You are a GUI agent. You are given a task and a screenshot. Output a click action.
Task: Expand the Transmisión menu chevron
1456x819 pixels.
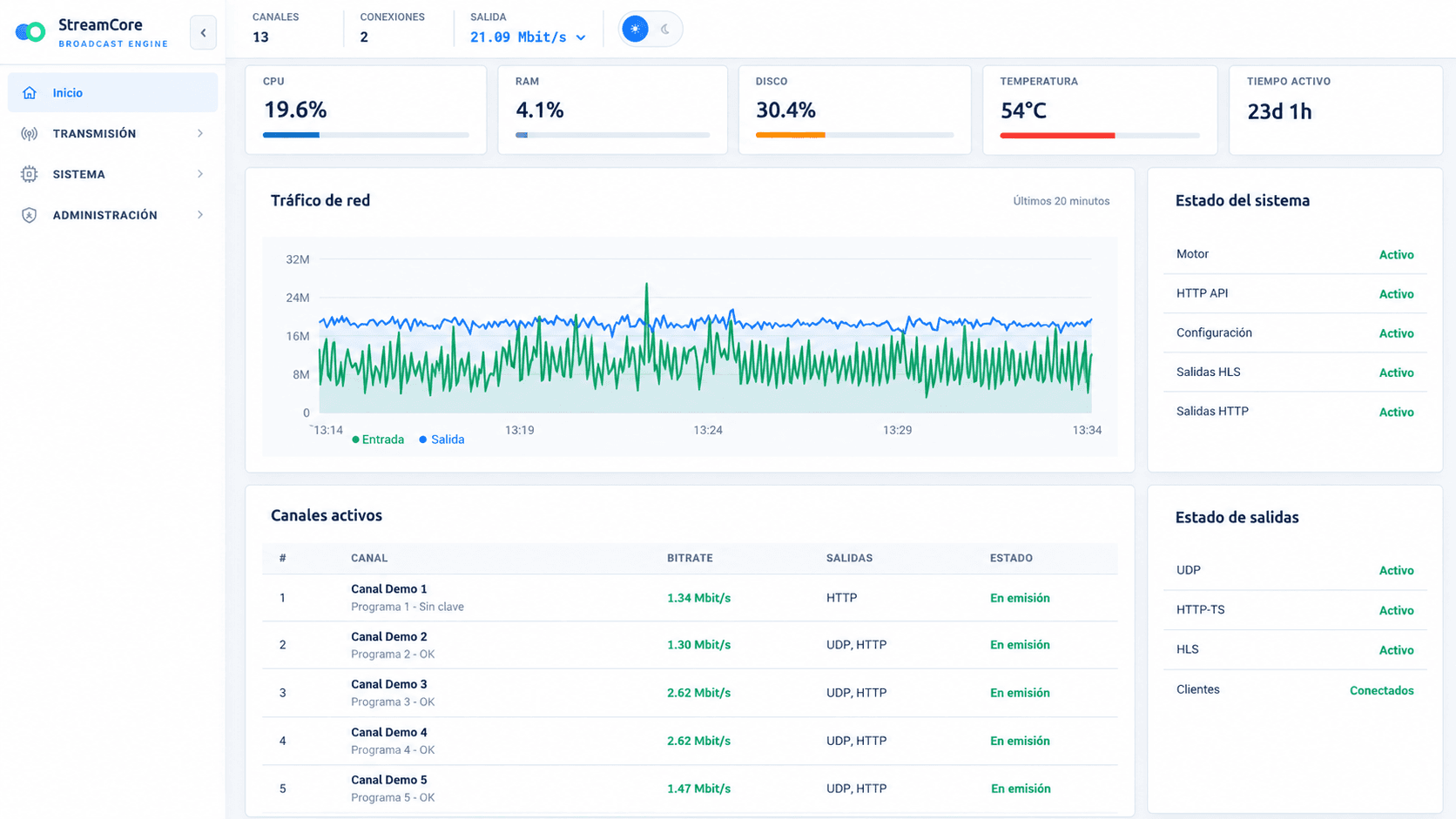(x=200, y=133)
